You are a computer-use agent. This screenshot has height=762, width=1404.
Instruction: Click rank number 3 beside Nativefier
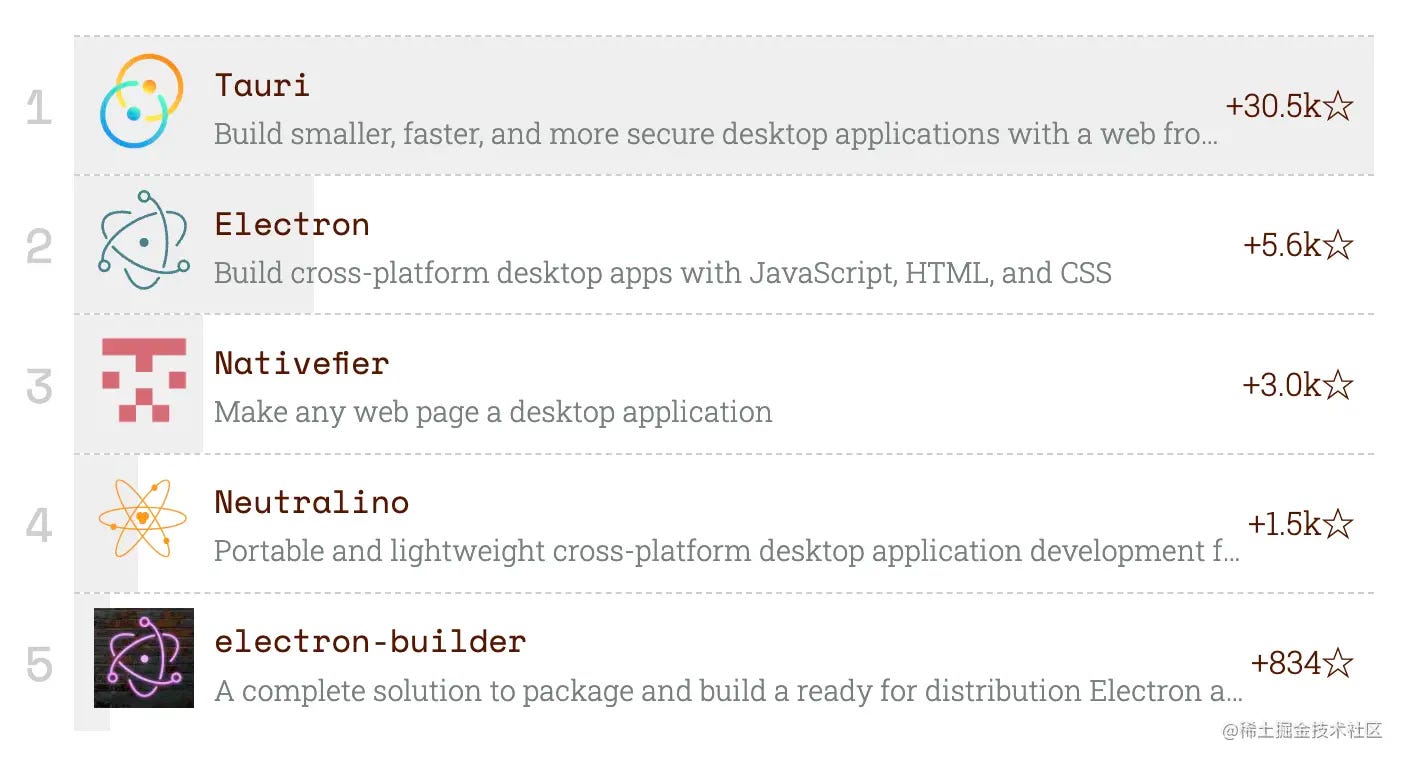click(39, 386)
